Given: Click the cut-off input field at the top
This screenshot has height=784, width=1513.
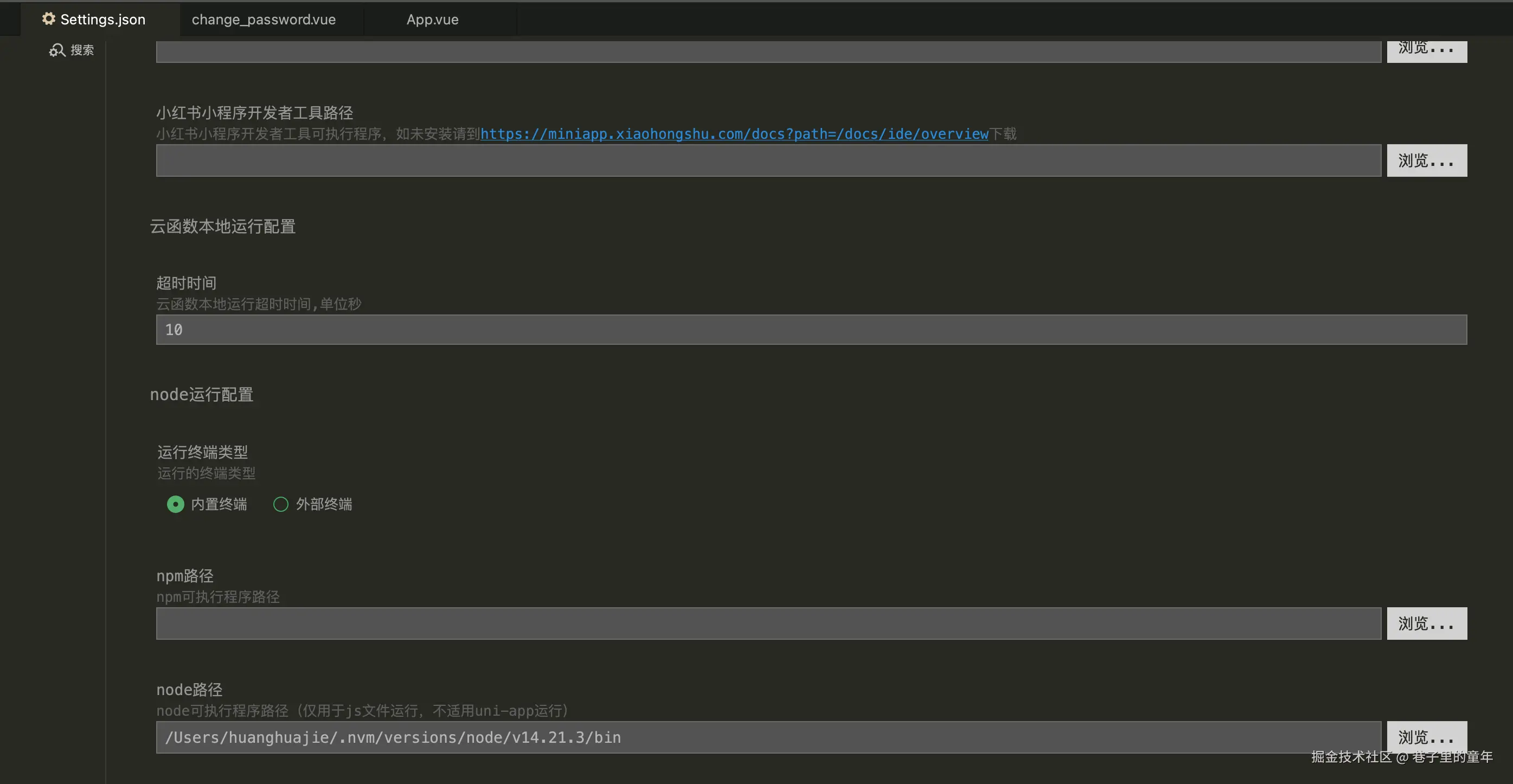Looking at the screenshot, I should (x=768, y=52).
